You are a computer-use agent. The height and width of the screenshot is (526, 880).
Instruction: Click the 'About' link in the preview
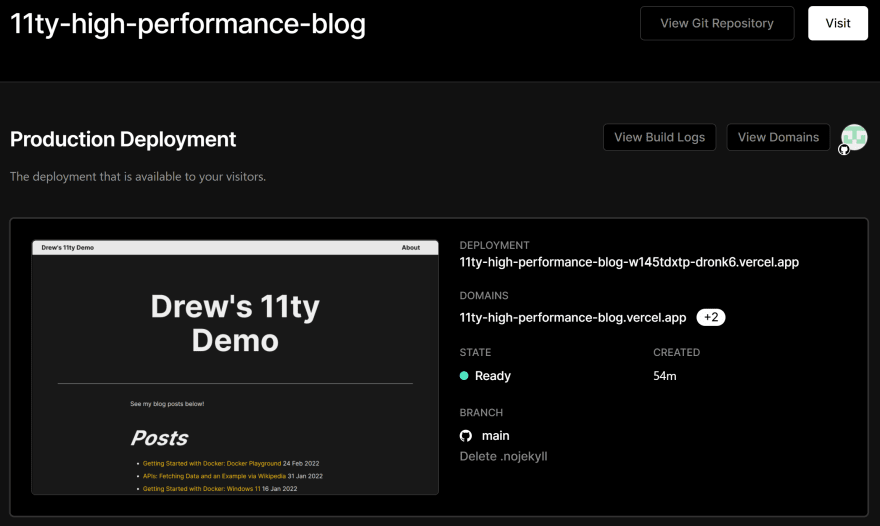(411, 248)
